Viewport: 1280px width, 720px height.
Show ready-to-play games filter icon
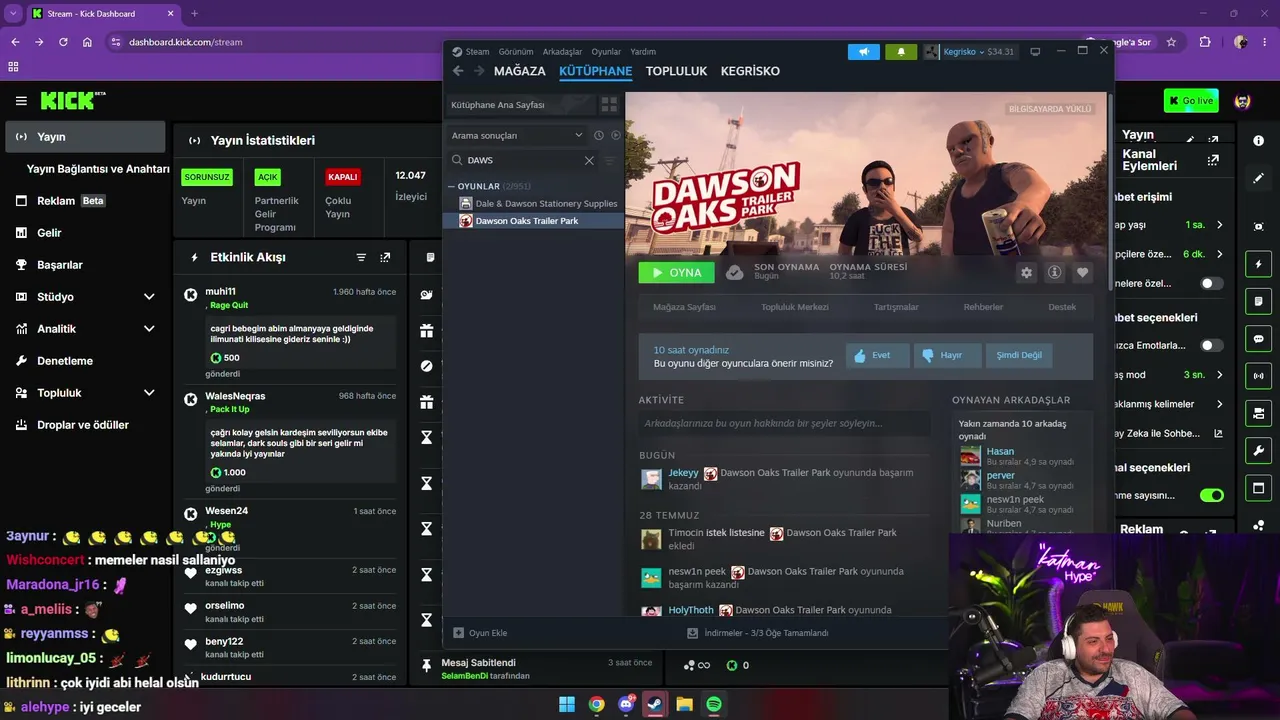point(616,135)
